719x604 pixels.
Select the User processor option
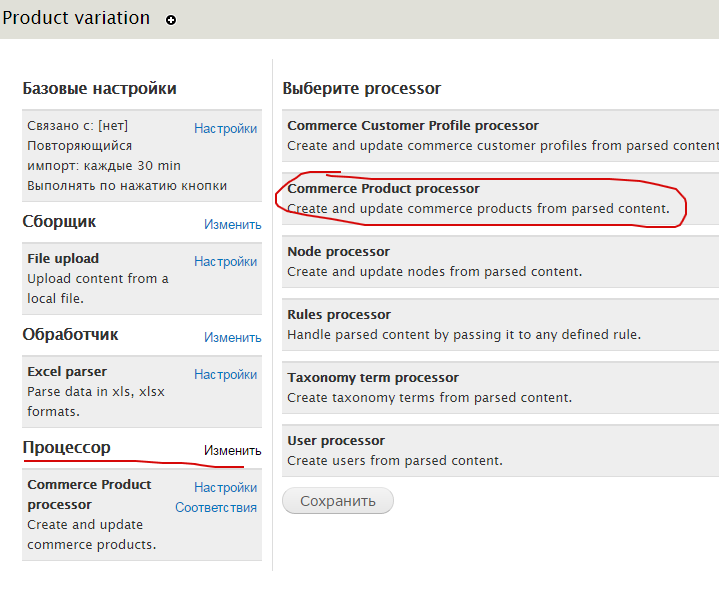click(x=336, y=441)
